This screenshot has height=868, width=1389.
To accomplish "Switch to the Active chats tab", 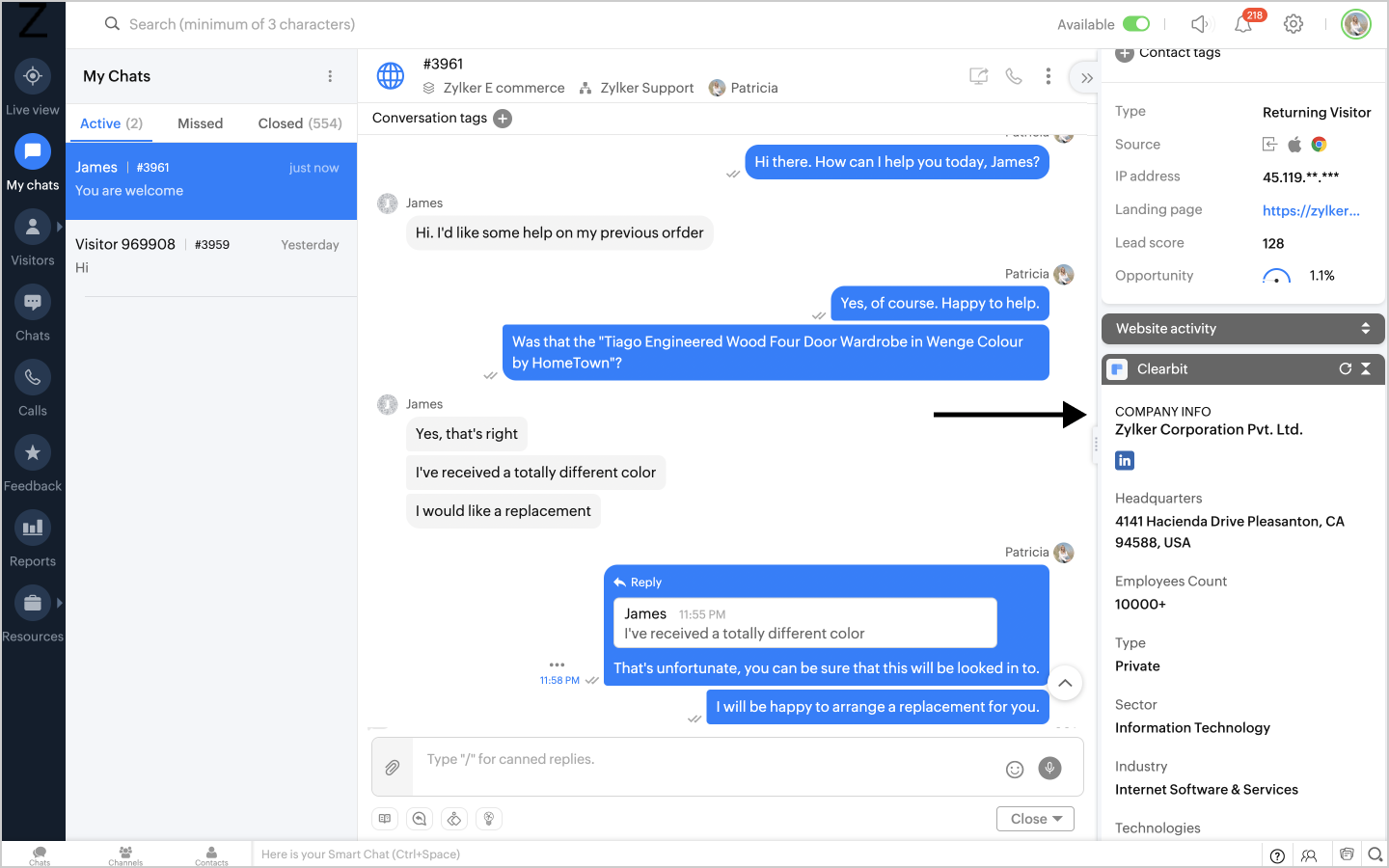I will tap(111, 123).
